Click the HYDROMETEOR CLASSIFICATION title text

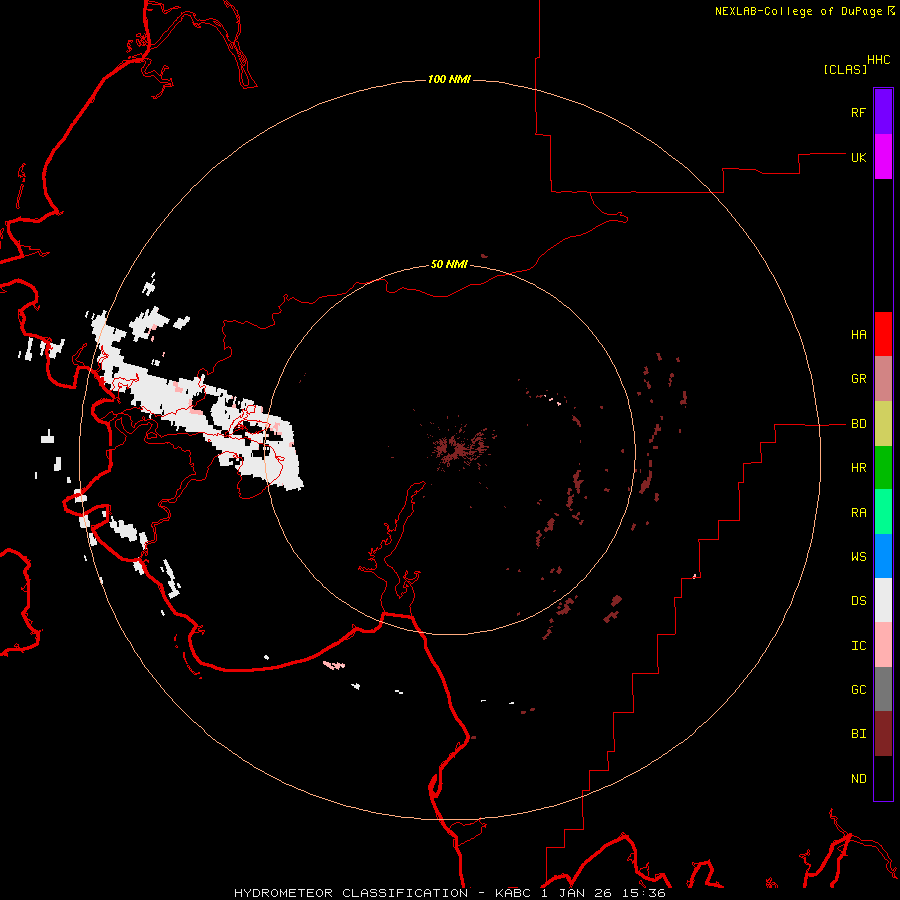(x=351, y=893)
